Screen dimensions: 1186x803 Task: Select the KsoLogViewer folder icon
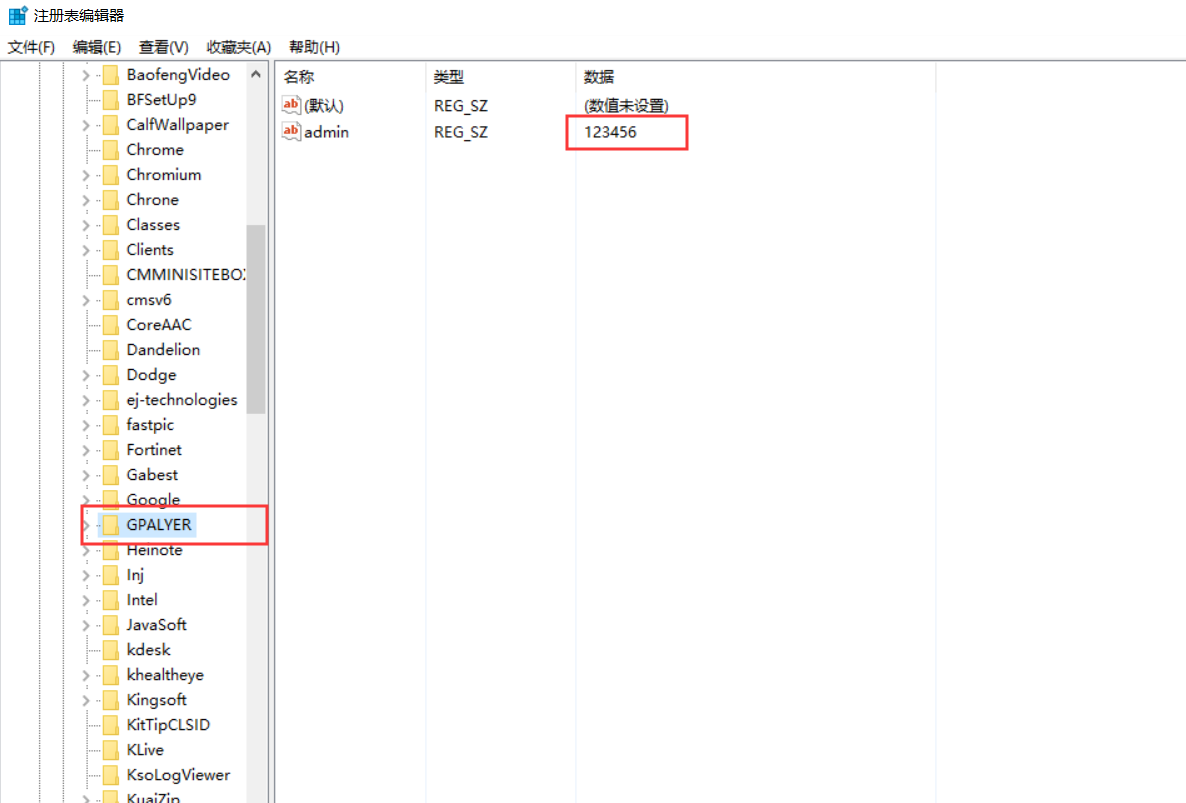coord(110,774)
